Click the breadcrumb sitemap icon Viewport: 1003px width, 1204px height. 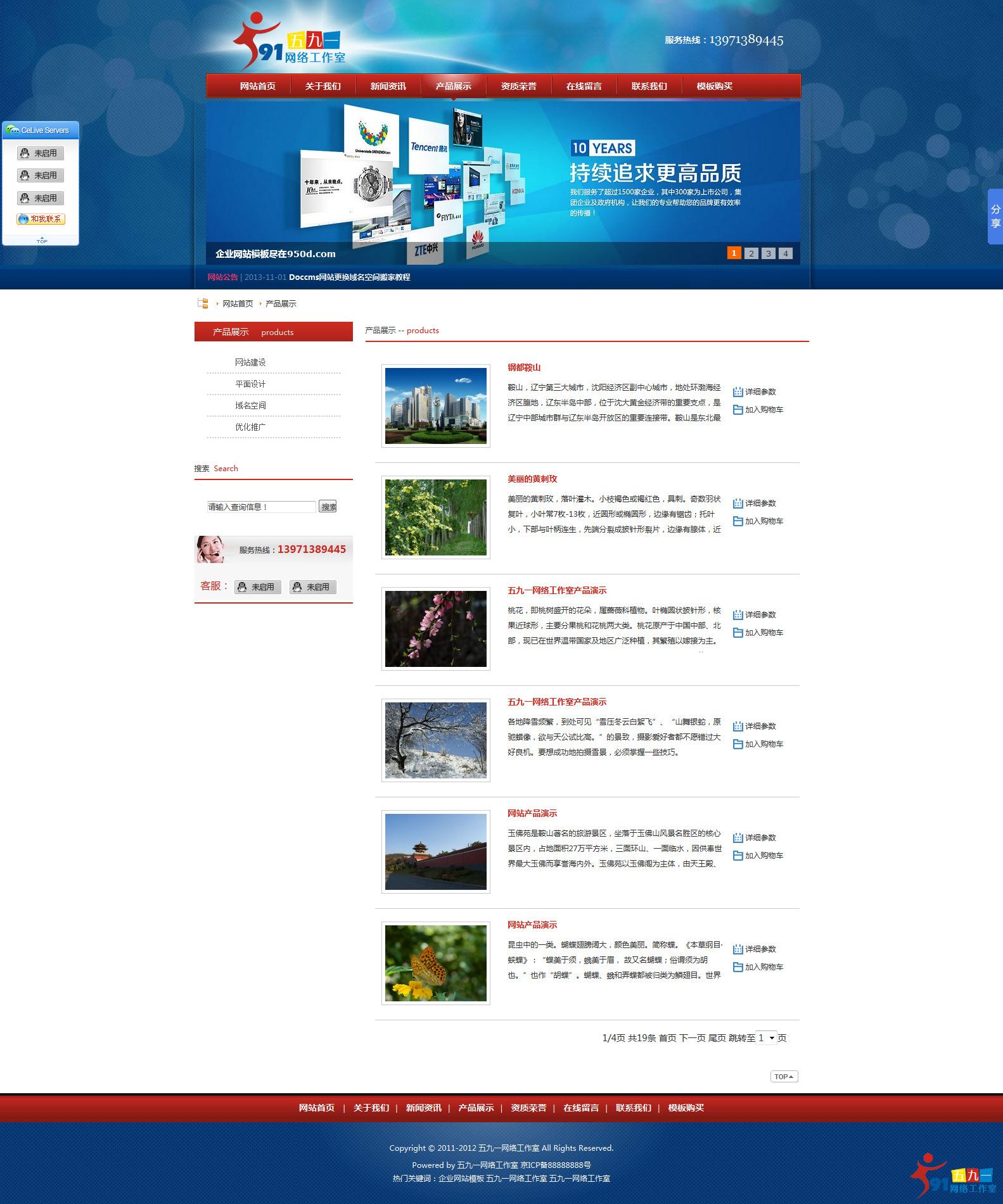point(203,303)
